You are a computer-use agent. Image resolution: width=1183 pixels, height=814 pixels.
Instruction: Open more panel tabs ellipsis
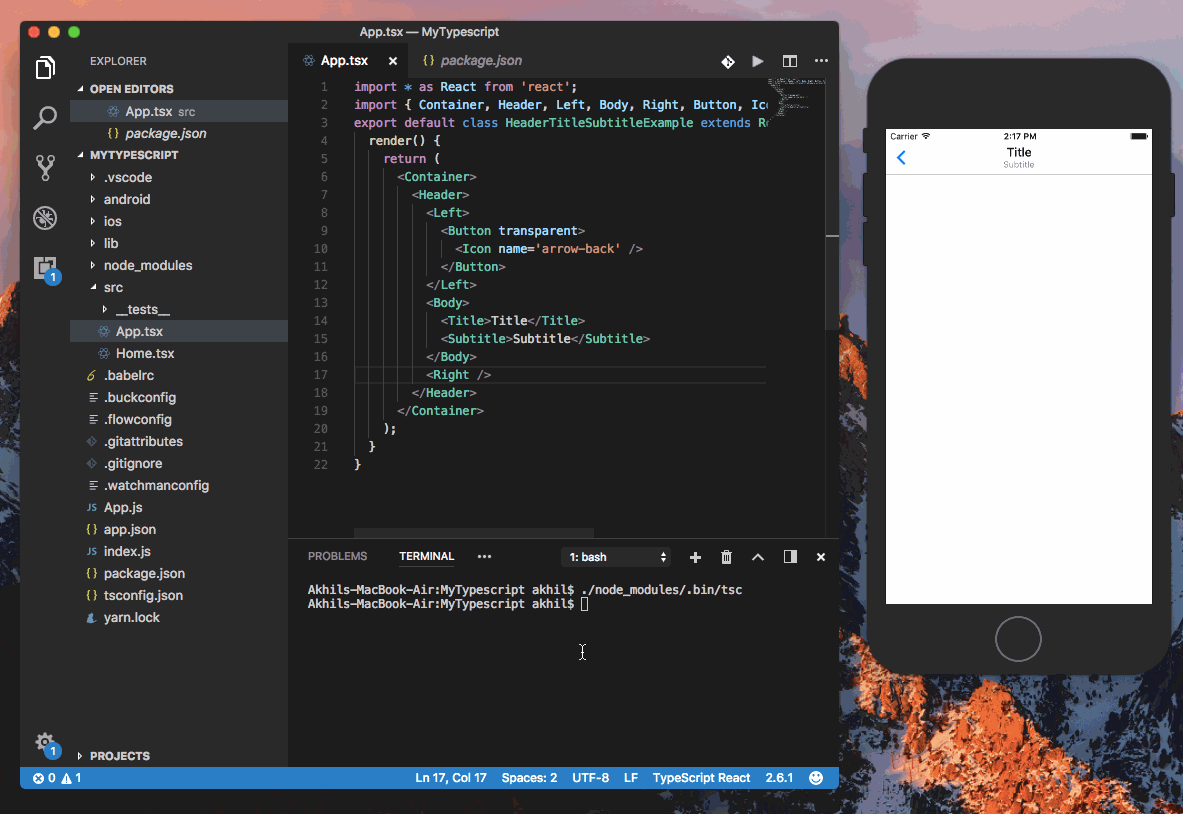(484, 557)
